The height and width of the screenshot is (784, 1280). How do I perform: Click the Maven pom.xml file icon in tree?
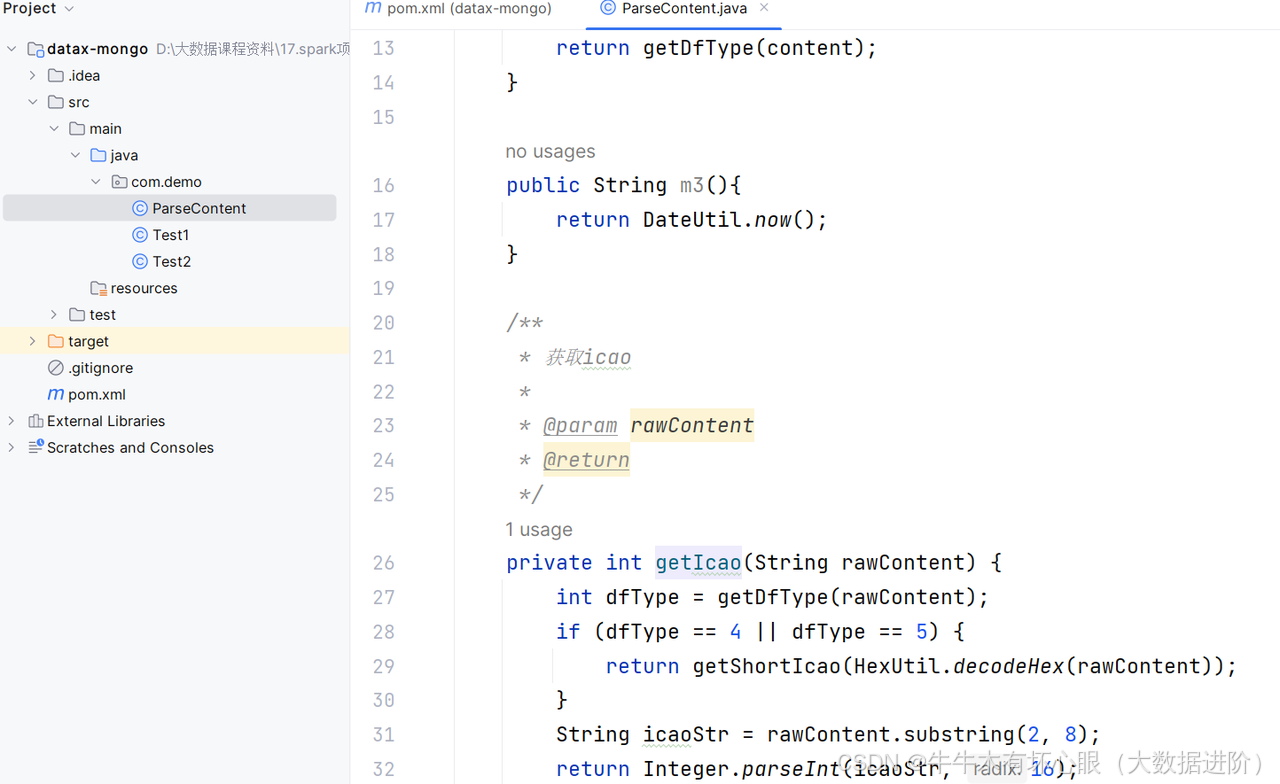tap(56, 394)
